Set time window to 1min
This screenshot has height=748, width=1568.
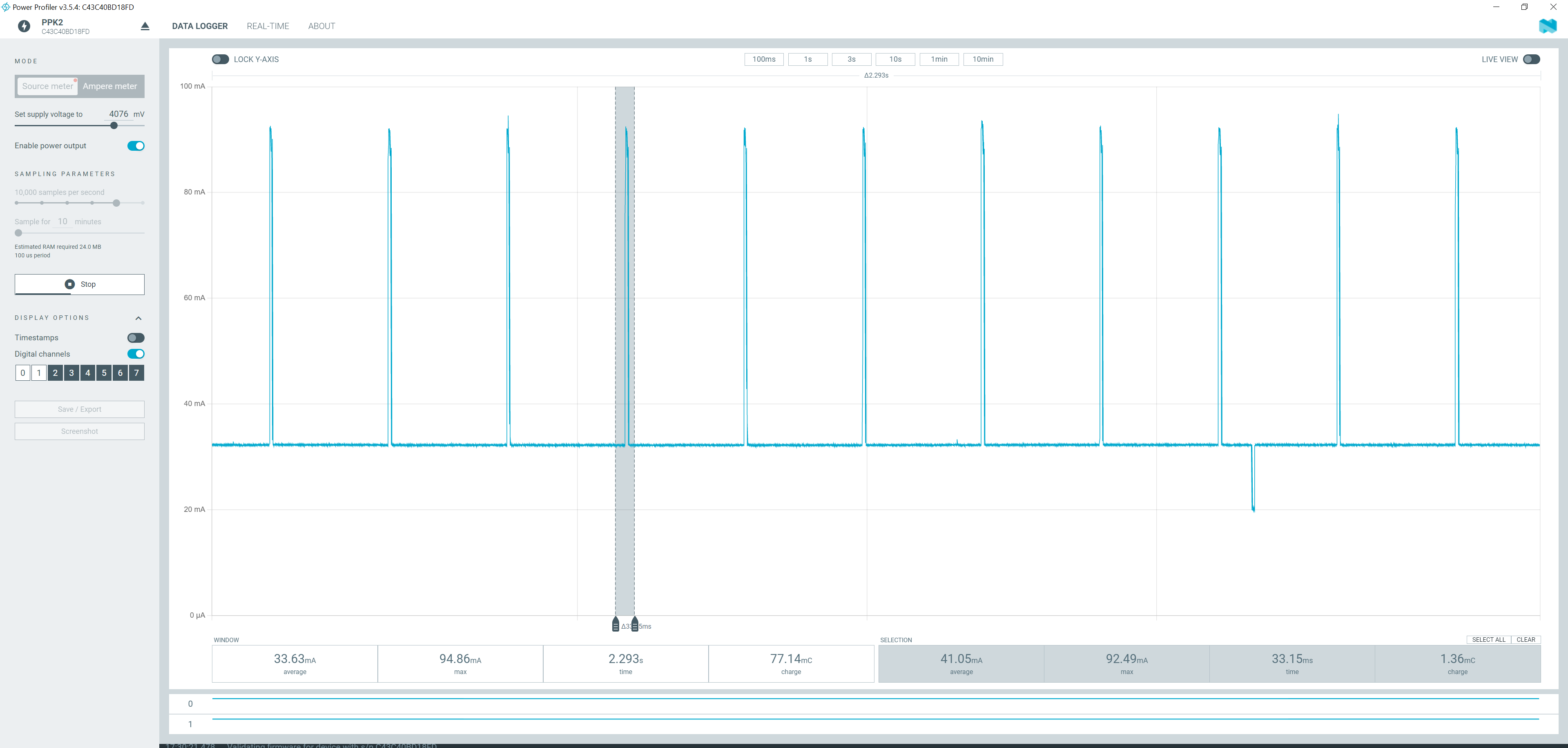[939, 59]
